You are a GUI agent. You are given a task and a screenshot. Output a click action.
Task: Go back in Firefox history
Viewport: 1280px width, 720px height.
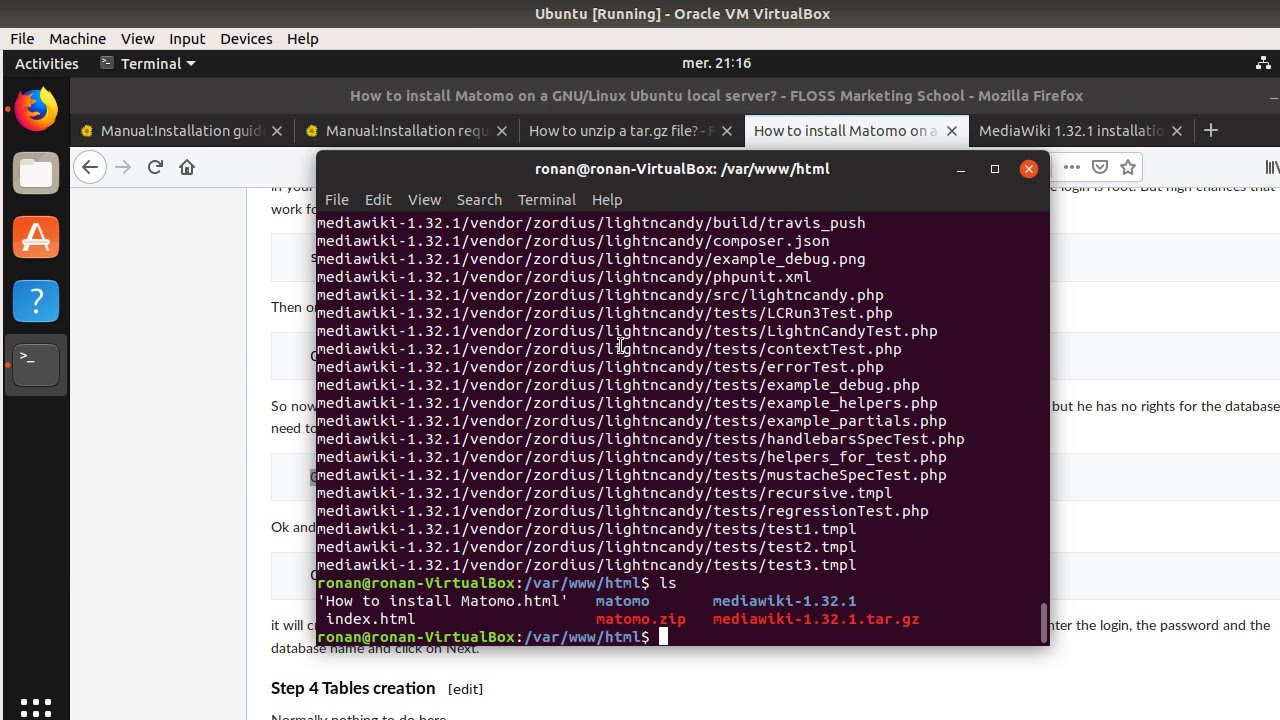(90, 167)
